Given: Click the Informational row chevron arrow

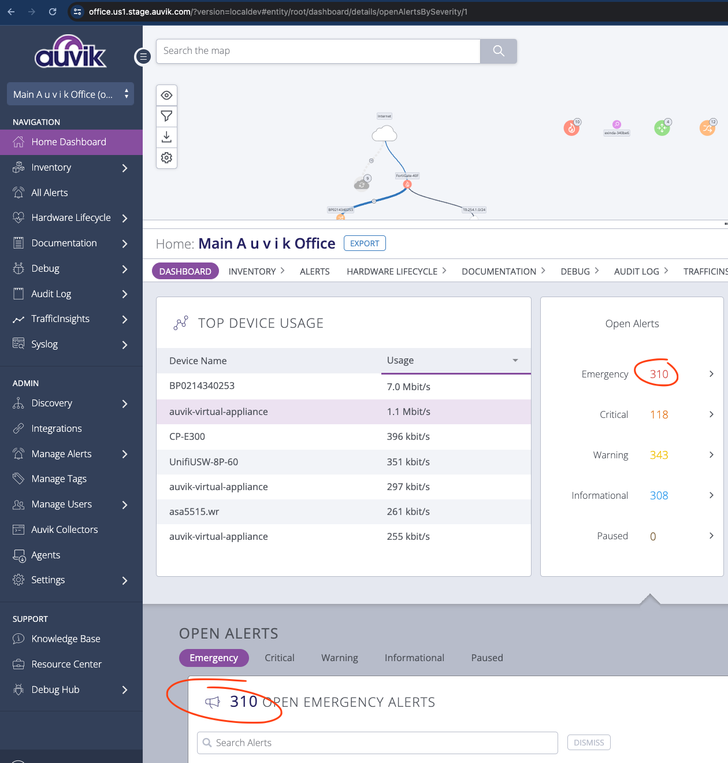Looking at the screenshot, I should [711, 495].
